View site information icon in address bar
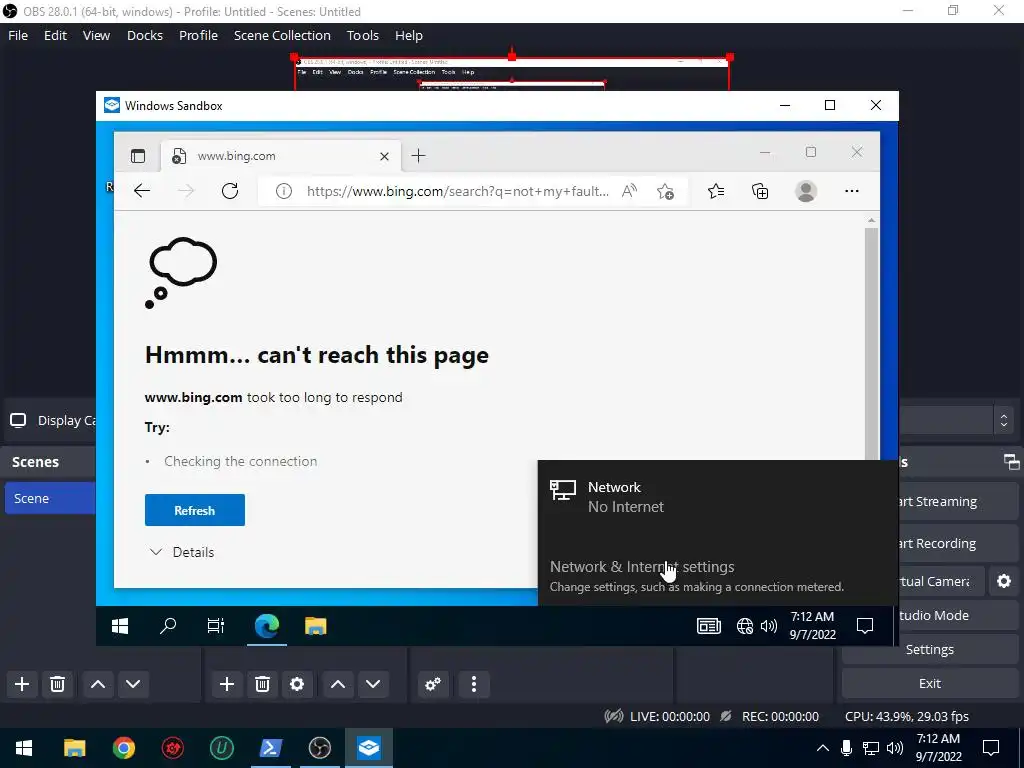The height and width of the screenshot is (768, 1024). tap(283, 191)
